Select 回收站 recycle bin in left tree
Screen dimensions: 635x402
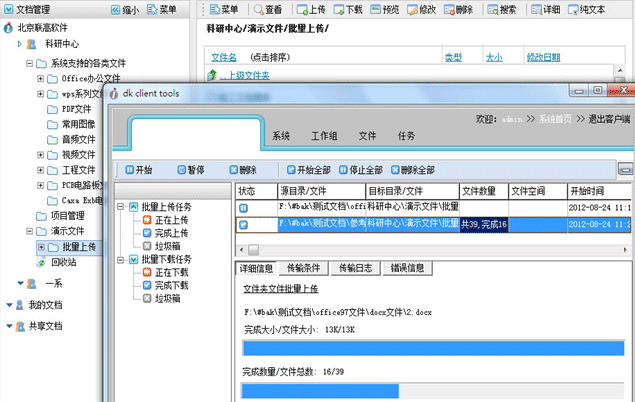pyautogui.click(x=63, y=263)
